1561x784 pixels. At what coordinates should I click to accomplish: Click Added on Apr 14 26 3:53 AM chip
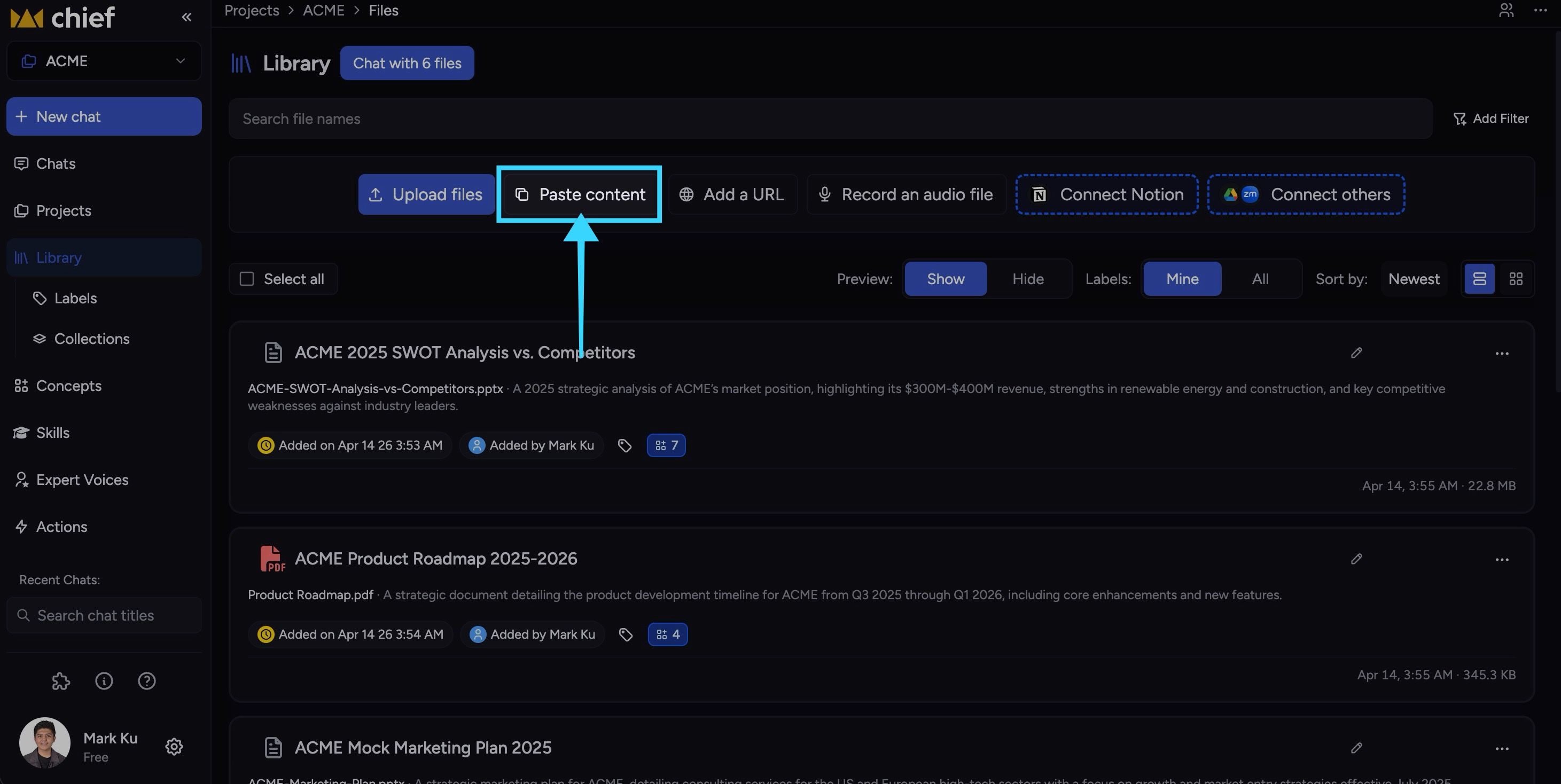click(350, 445)
